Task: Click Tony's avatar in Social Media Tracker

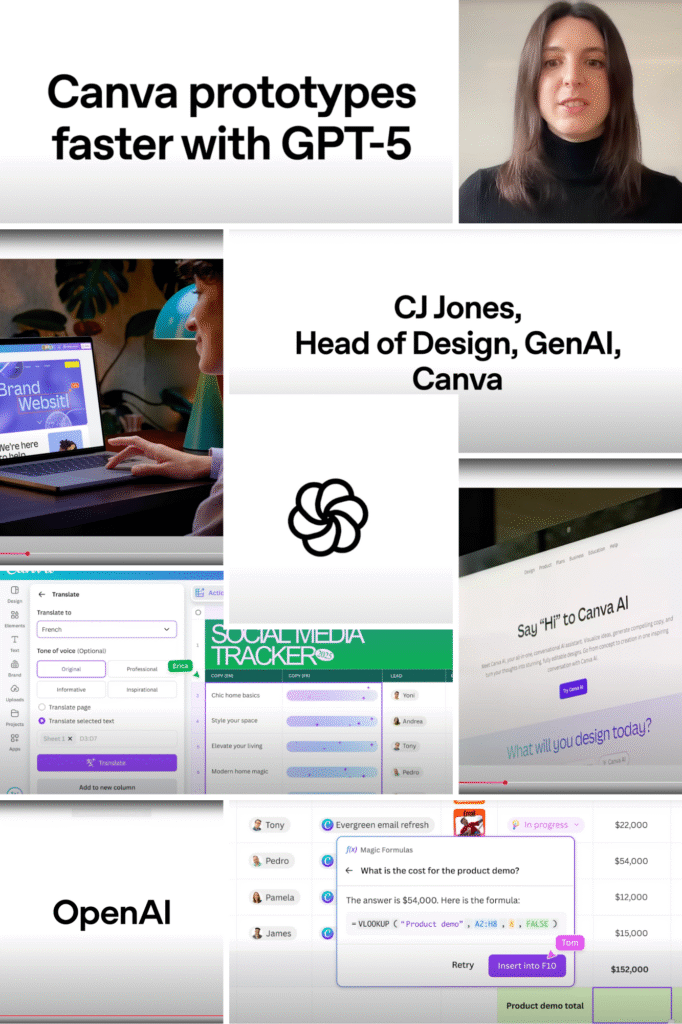Action: pos(397,746)
